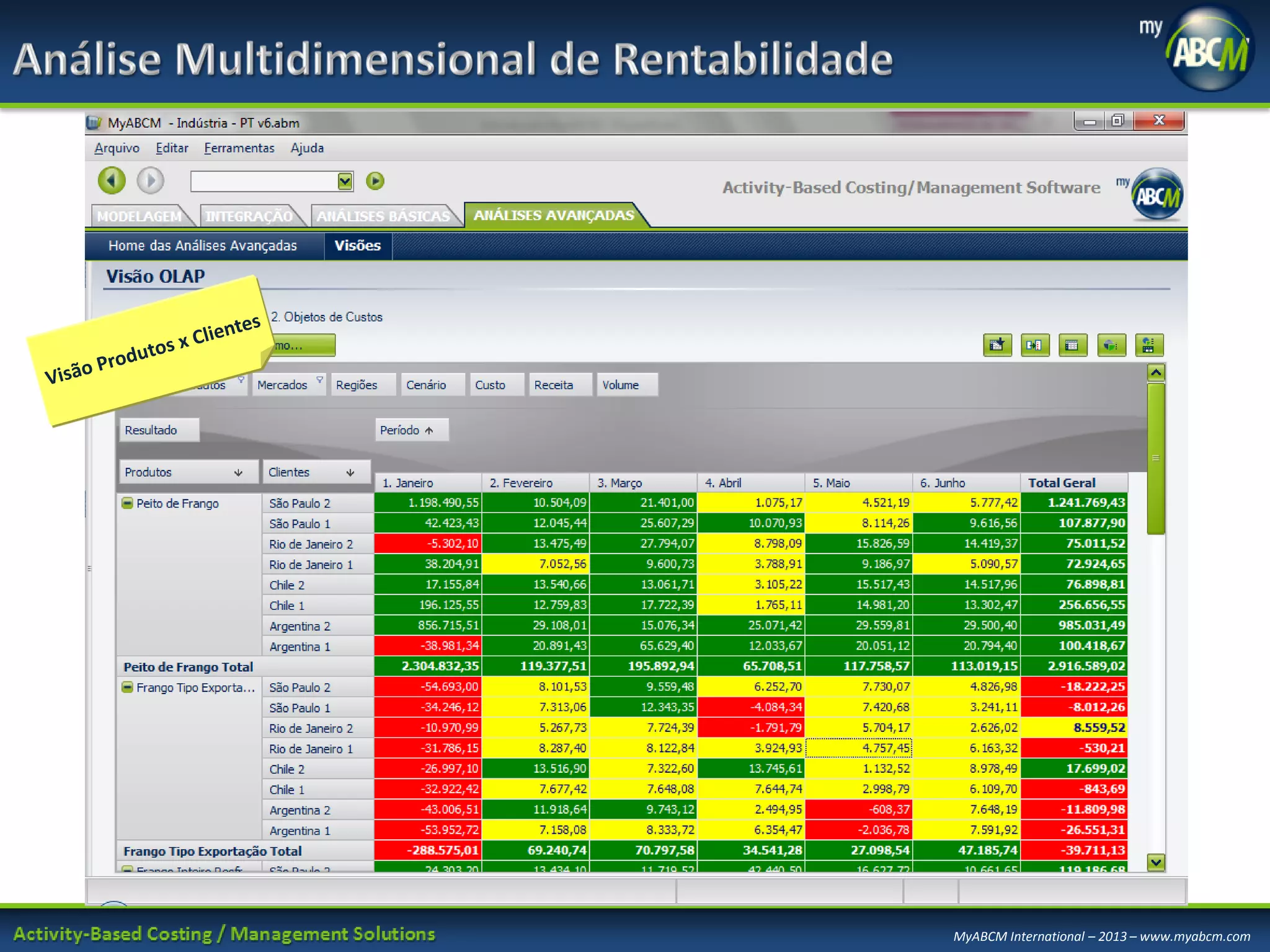The width and height of the screenshot is (1270, 952).
Task: Click the chart-and-table combined toolbar icon
Action: [1148, 345]
